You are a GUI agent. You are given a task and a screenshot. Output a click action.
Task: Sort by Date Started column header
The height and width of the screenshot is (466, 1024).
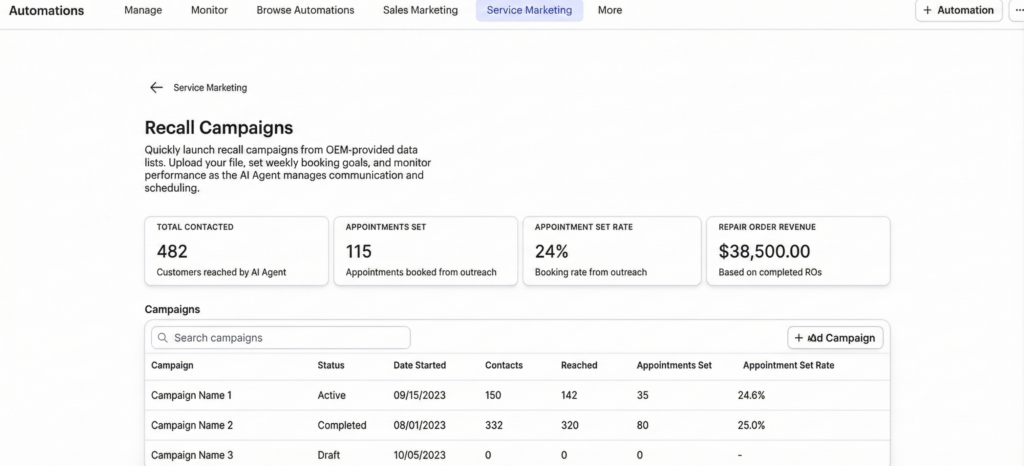click(419, 365)
